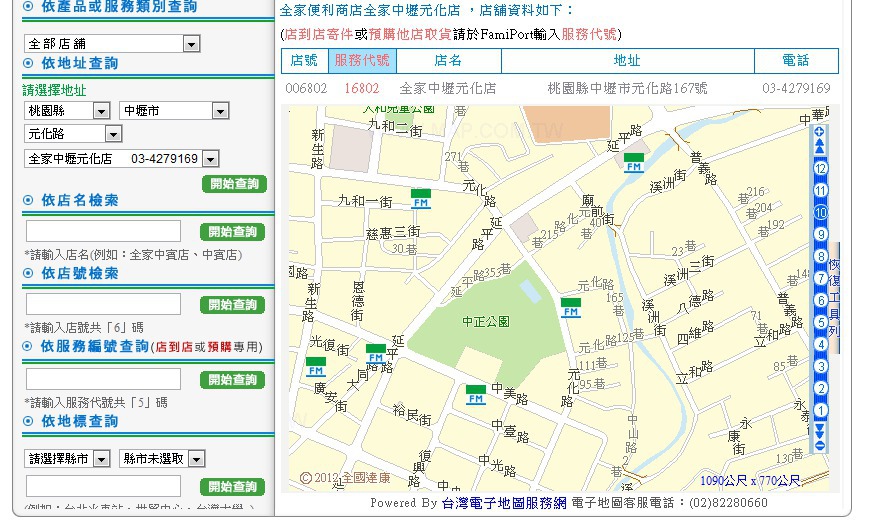Click the FM store marker on 中美路
The width and height of the screenshot is (878, 528).
[475, 395]
